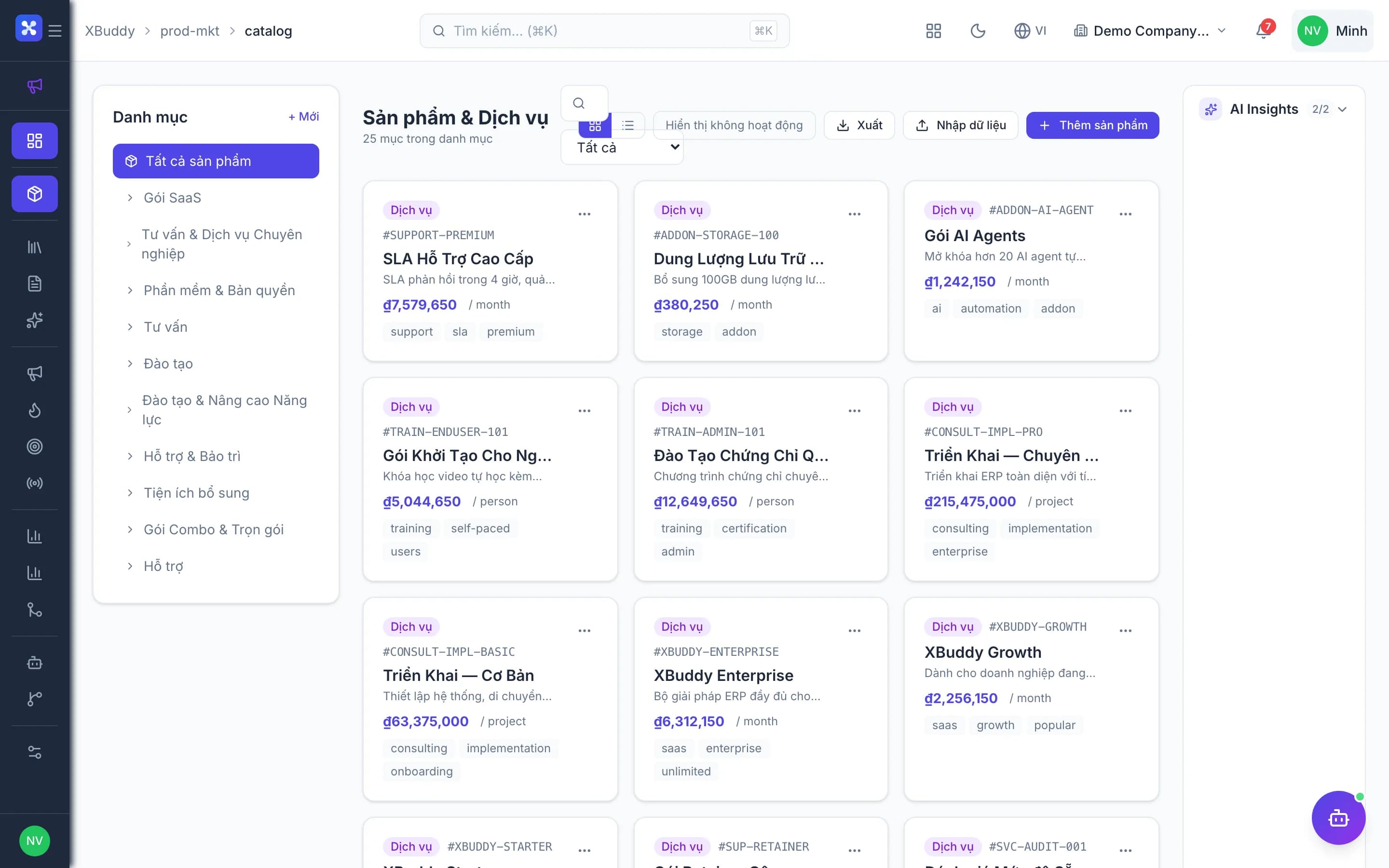Expand the Gói Combo & Trọn gói category
Image resolution: width=1389 pixels, height=868 pixels.
pyautogui.click(x=130, y=530)
